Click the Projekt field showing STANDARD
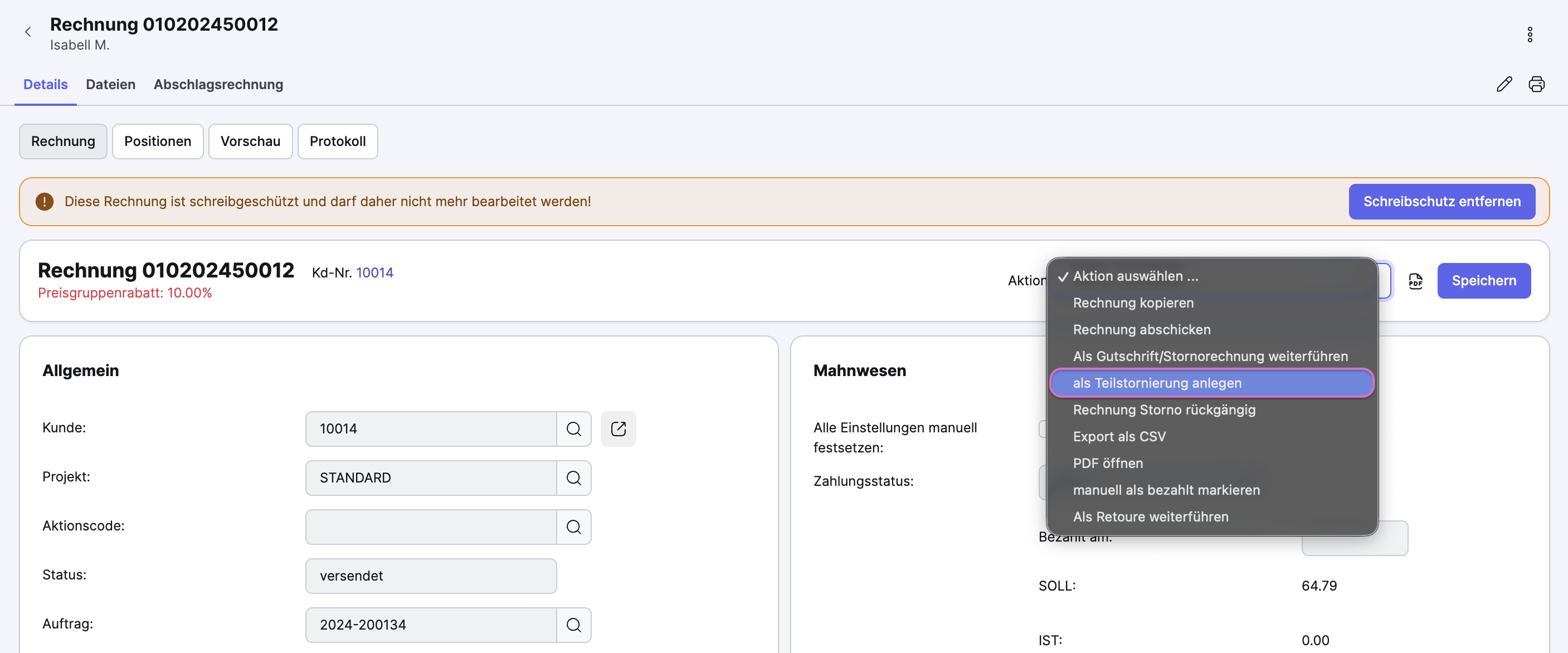The width and height of the screenshot is (1568, 653). pos(431,479)
